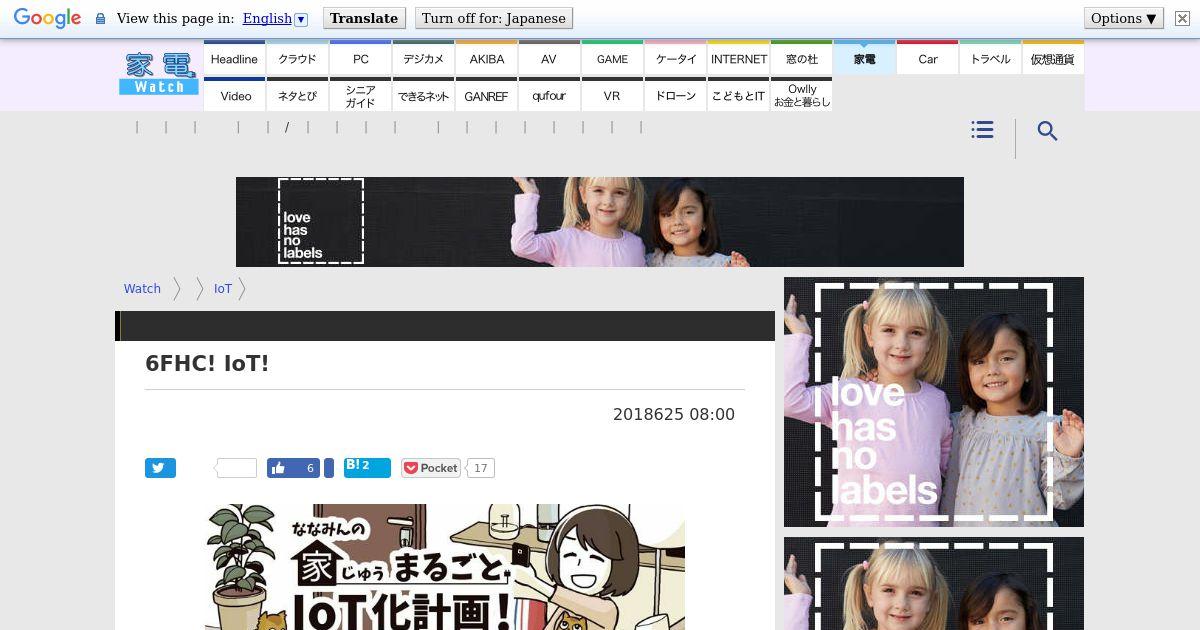Open the 仮想通貨 site tab
This screenshot has height=630, width=1200.
(1053, 59)
